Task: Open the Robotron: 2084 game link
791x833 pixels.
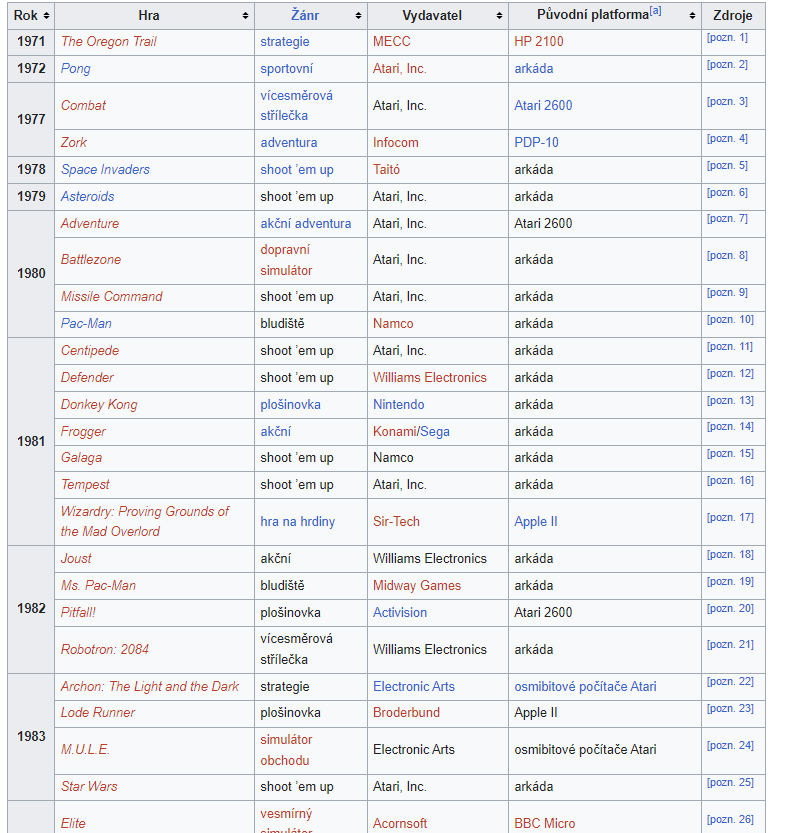Action: click(x=105, y=649)
